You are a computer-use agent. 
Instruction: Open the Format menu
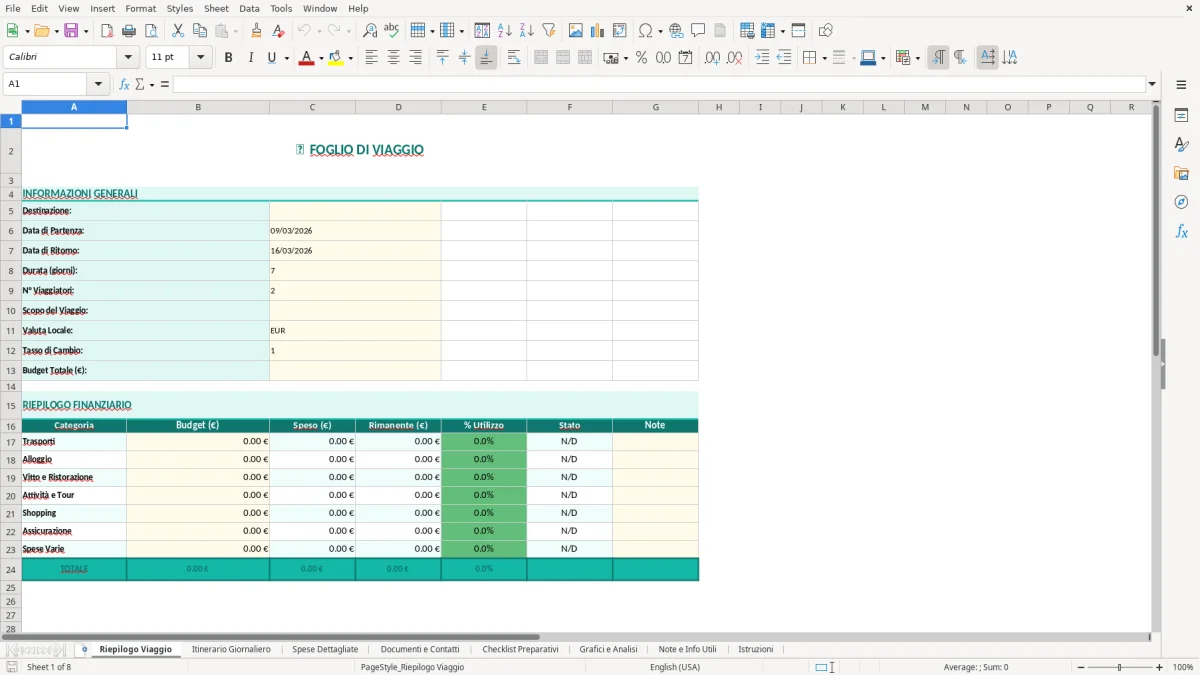pyautogui.click(x=140, y=8)
